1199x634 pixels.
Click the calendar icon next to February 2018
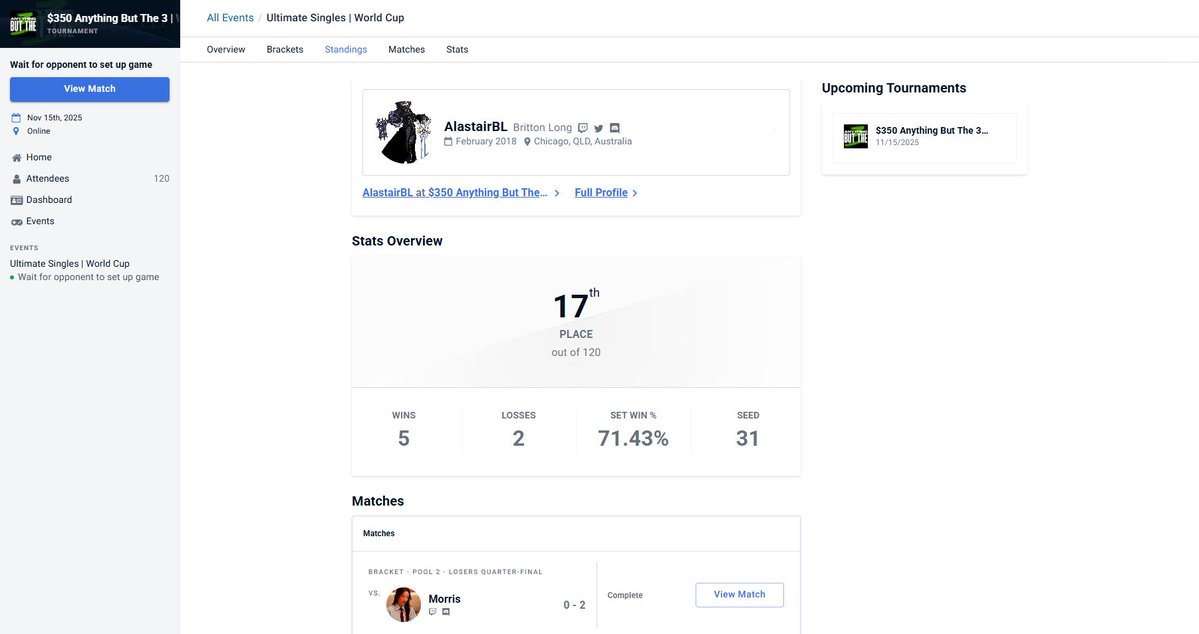448,141
